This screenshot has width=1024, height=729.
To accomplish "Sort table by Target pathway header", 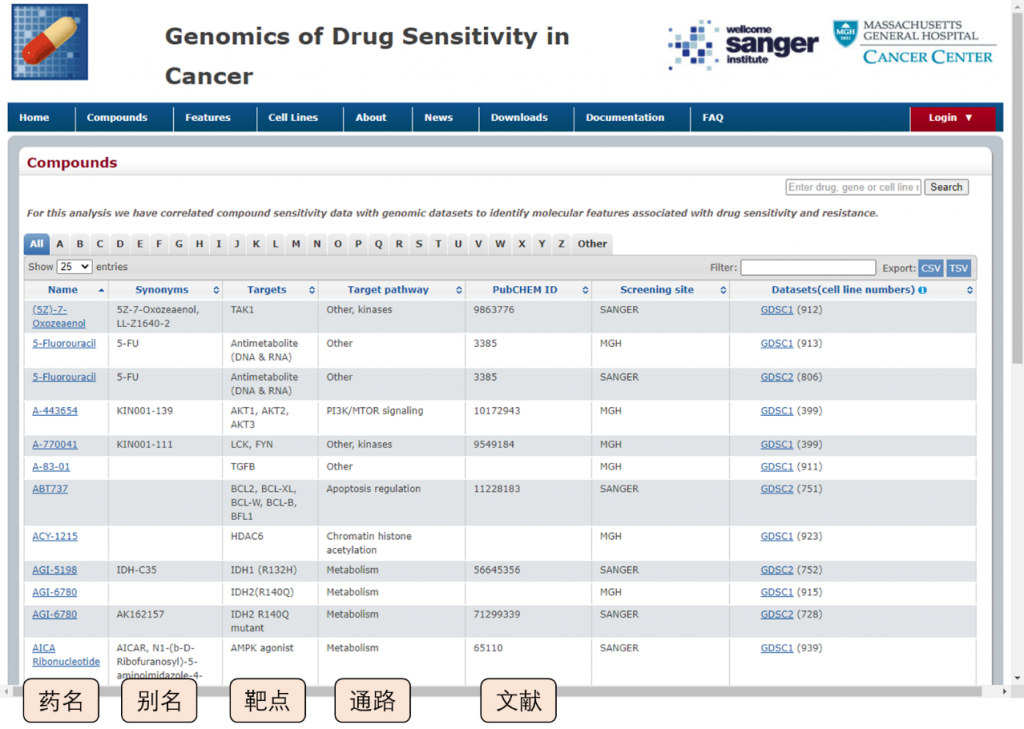I will pos(387,290).
